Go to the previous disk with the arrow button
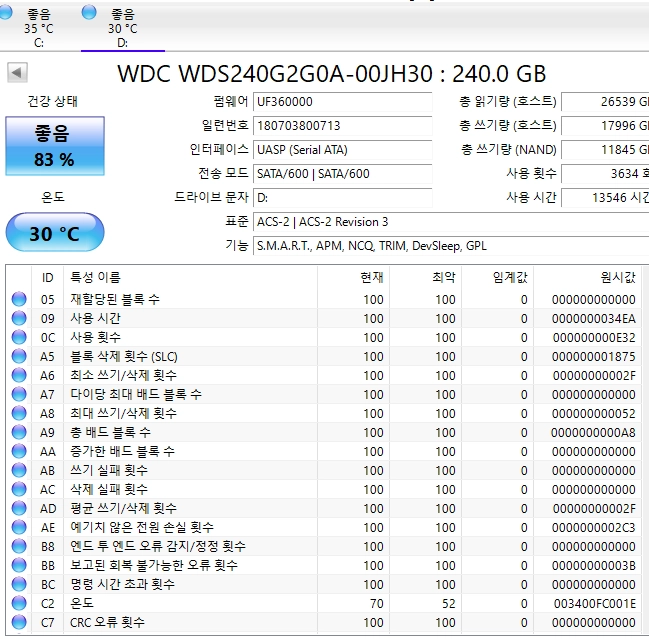Screen dimensions: 649x639 (17, 73)
